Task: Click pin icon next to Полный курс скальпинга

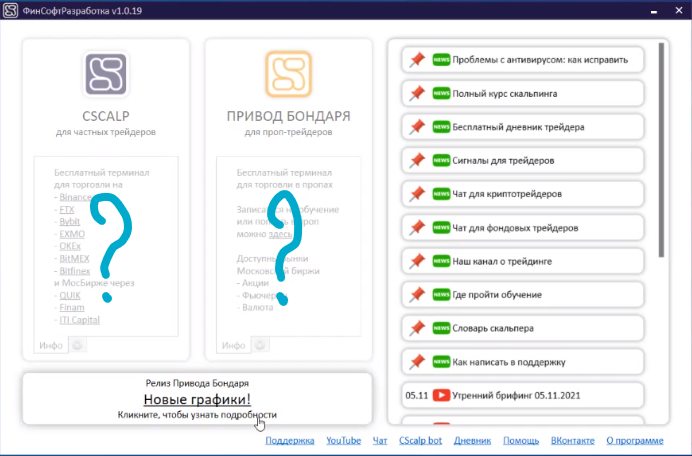Action: click(x=417, y=93)
